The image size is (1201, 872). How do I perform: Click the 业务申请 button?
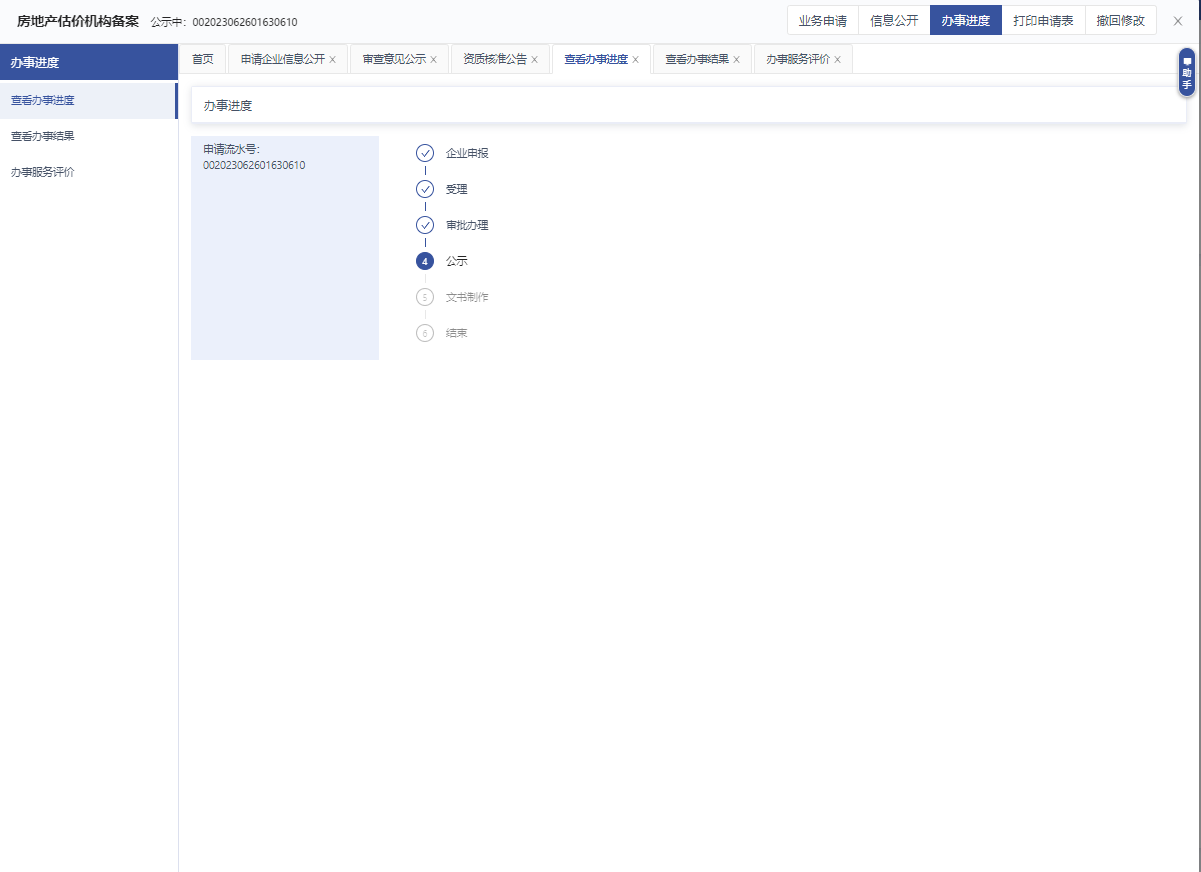tap(822, 20)
